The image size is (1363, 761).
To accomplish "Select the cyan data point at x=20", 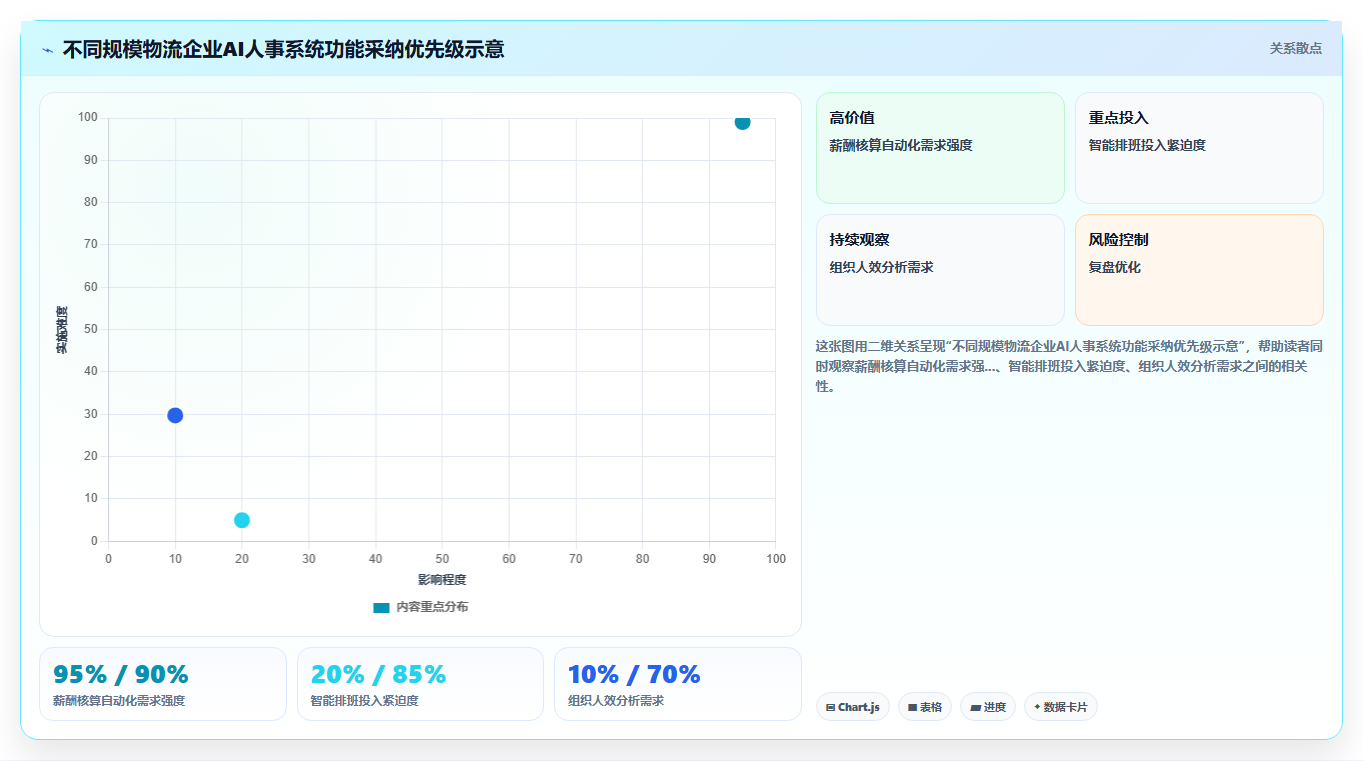I will click(x=242, y=520).
